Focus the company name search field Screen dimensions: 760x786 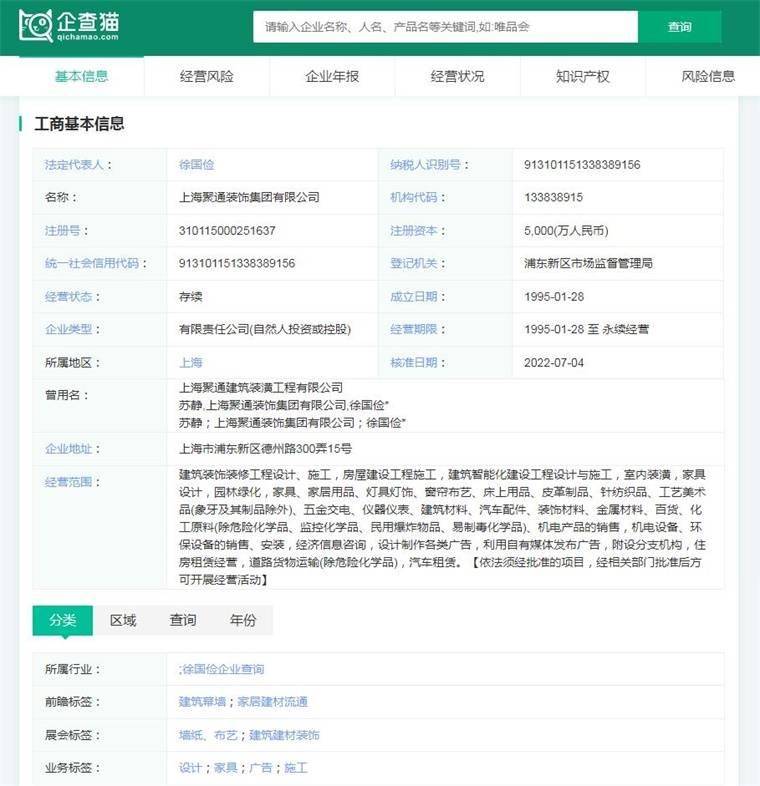click(x=445, y=27)
